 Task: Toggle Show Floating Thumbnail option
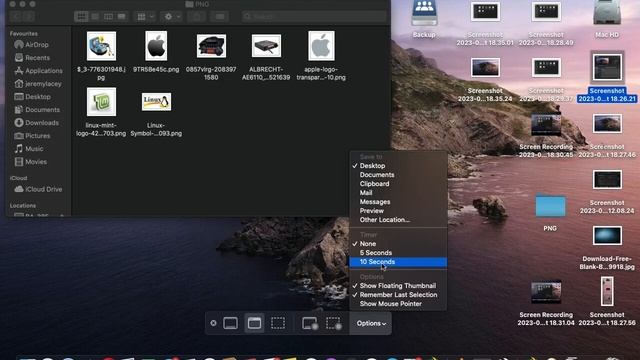tap(398, 286)
